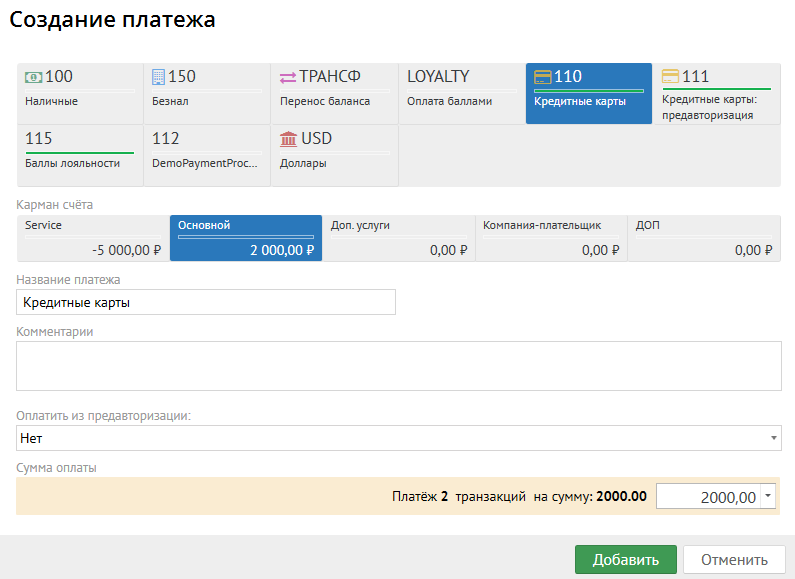Click the Название платежа text field
The width and height of the screenshot is (795, 579).
coord(206,302)
